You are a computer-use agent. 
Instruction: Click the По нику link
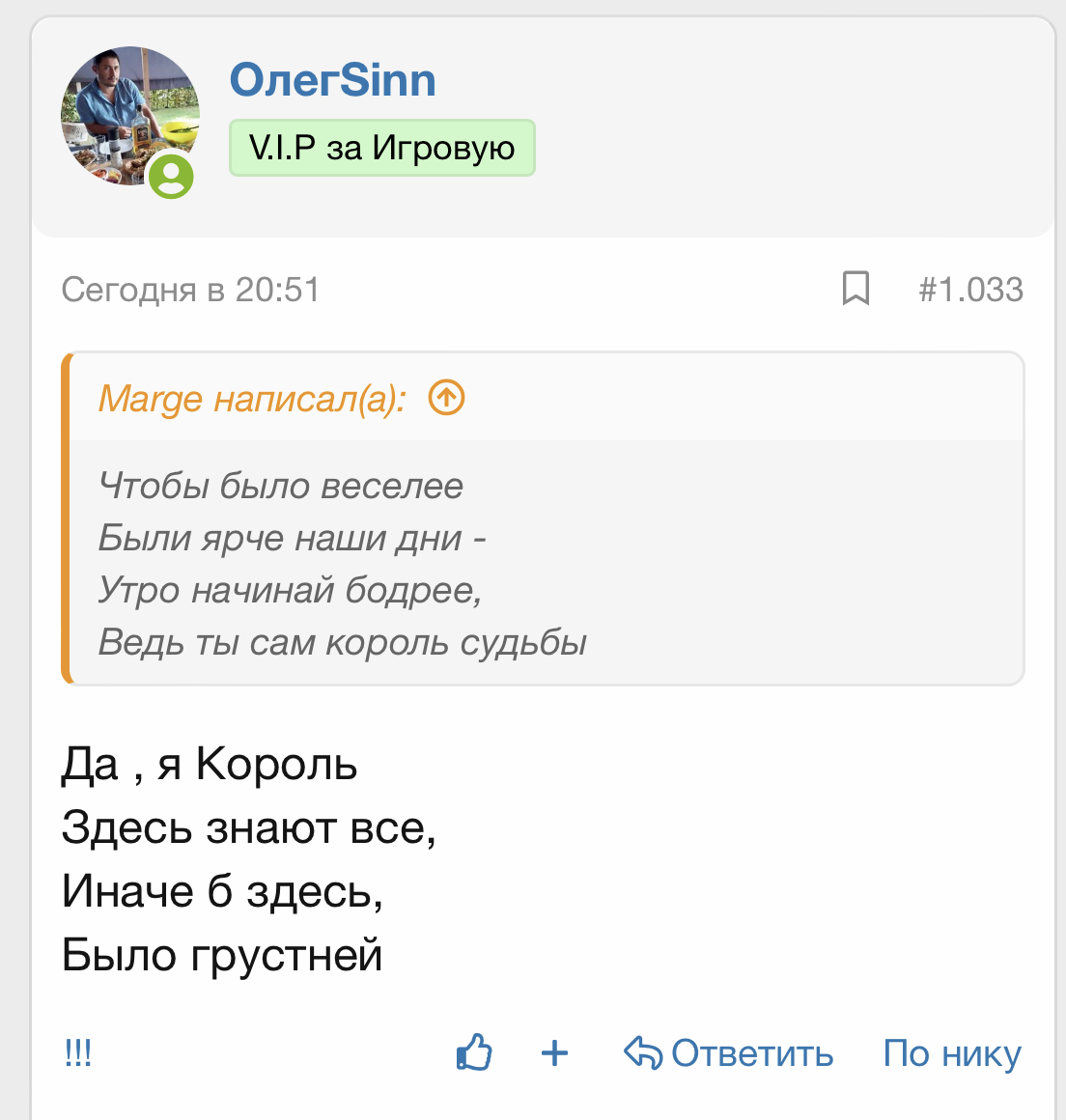click(951, 1053)
